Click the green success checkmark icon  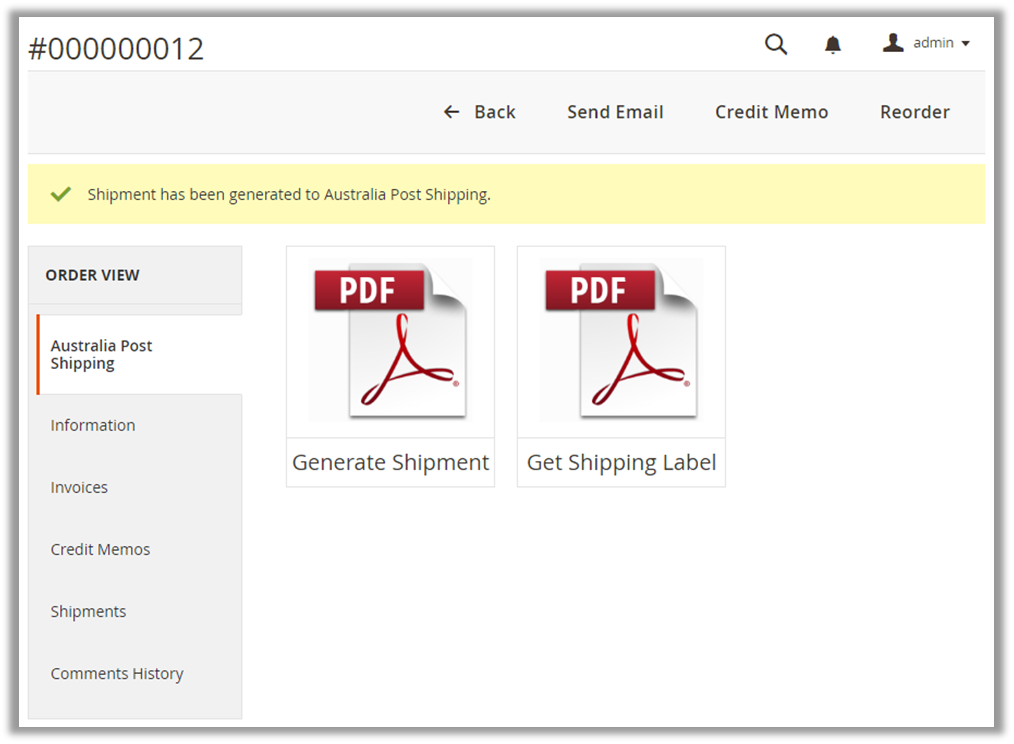point(61,194)
